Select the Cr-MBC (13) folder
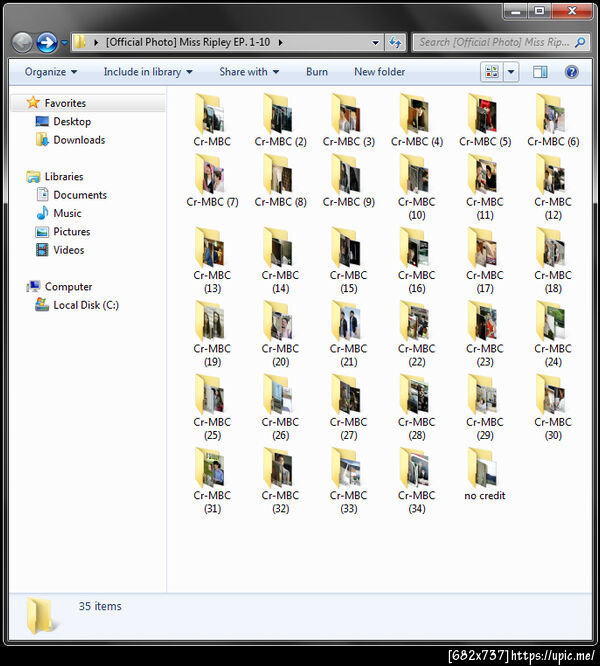 point(212,261)
